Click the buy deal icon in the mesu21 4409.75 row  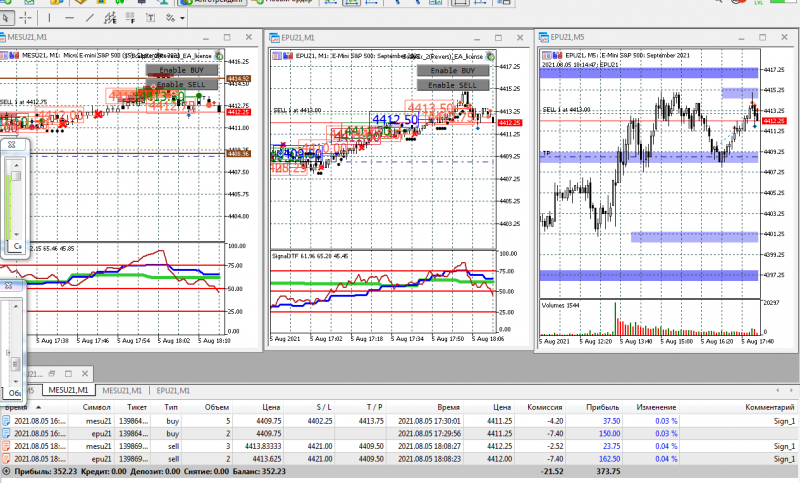tap(6, 421)
